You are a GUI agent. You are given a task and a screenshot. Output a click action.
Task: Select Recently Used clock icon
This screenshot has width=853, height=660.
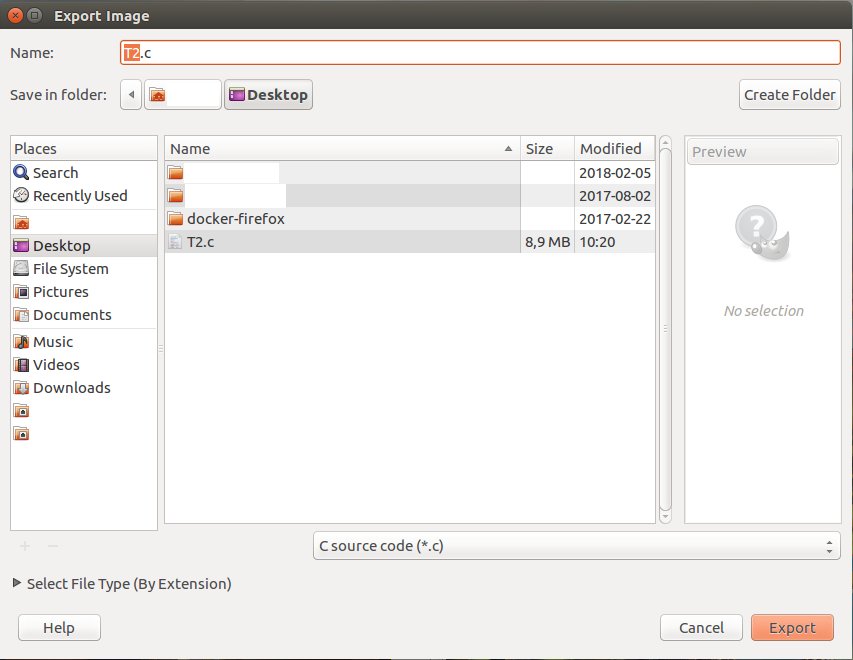(x=22, y=196)
